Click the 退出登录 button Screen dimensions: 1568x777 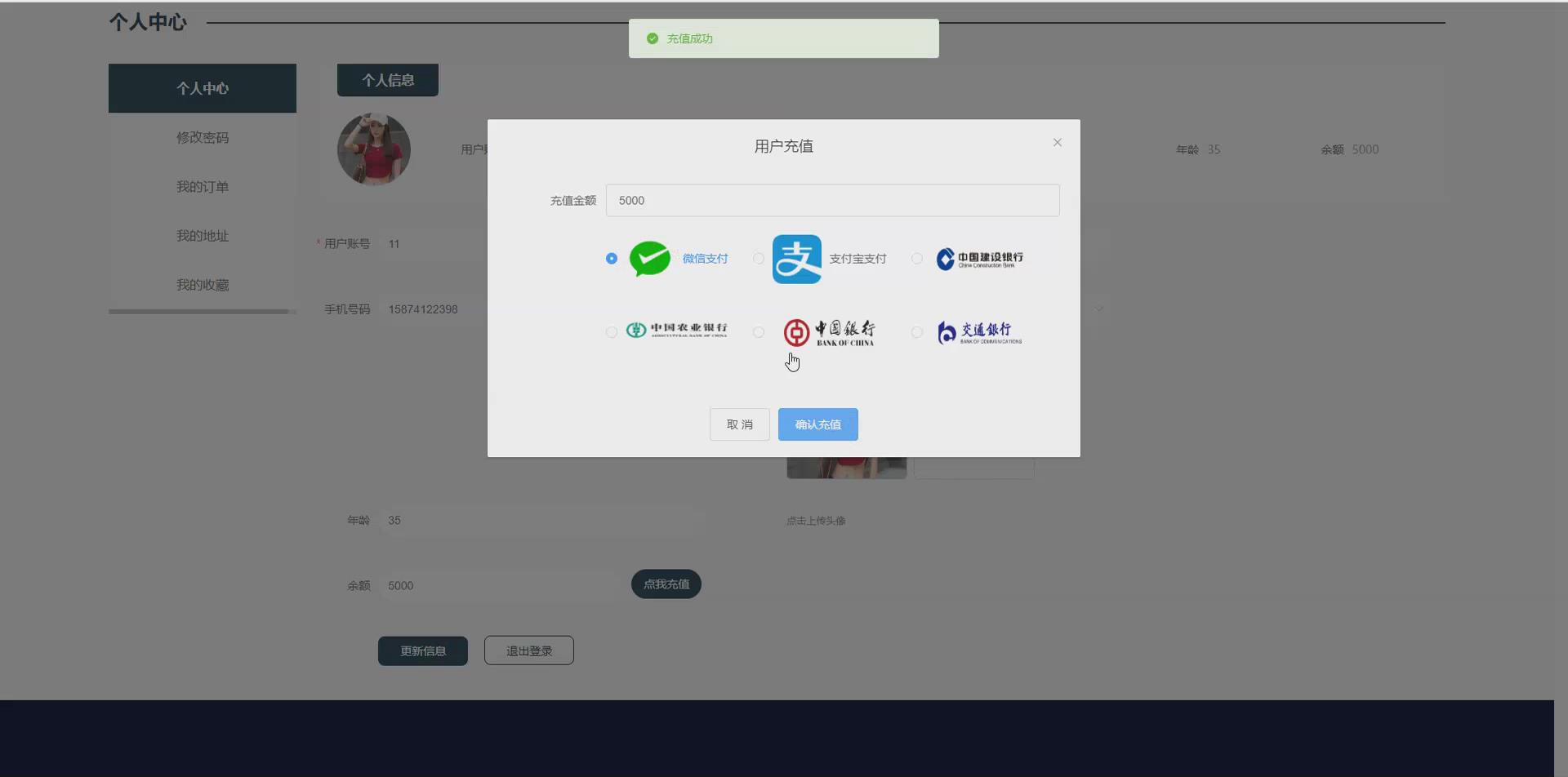tap(529, 651)
